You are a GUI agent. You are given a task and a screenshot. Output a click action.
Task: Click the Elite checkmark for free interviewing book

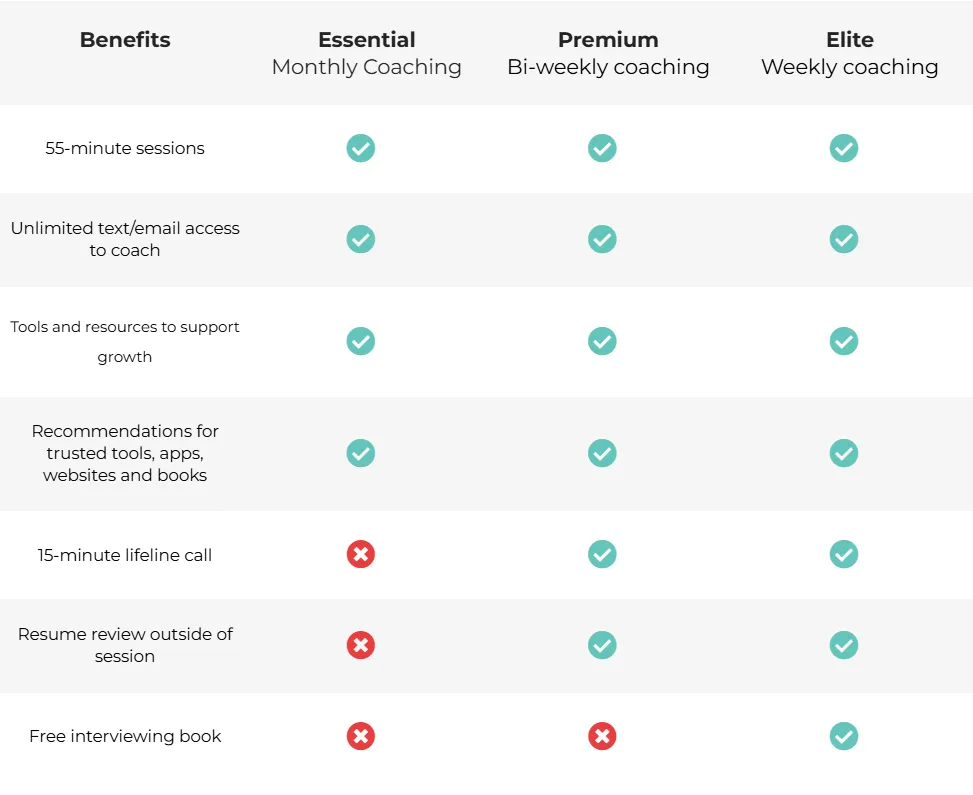[844, 736]
